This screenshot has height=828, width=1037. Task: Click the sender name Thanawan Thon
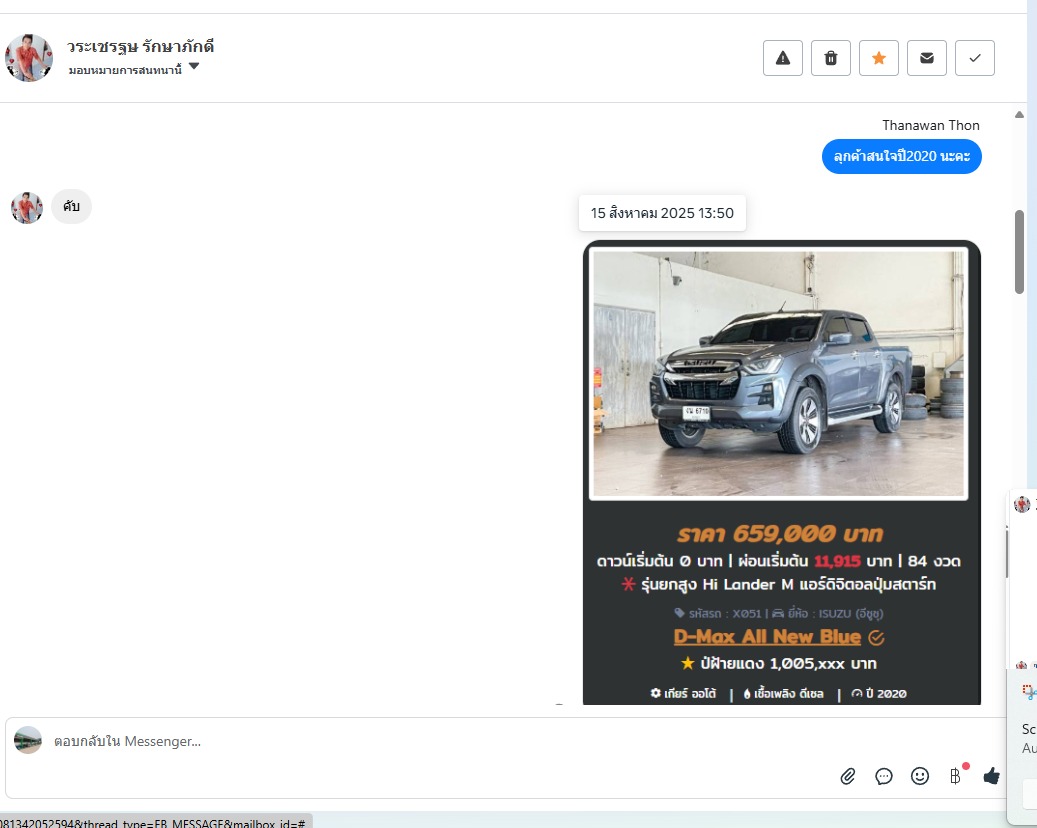point(931,125)
